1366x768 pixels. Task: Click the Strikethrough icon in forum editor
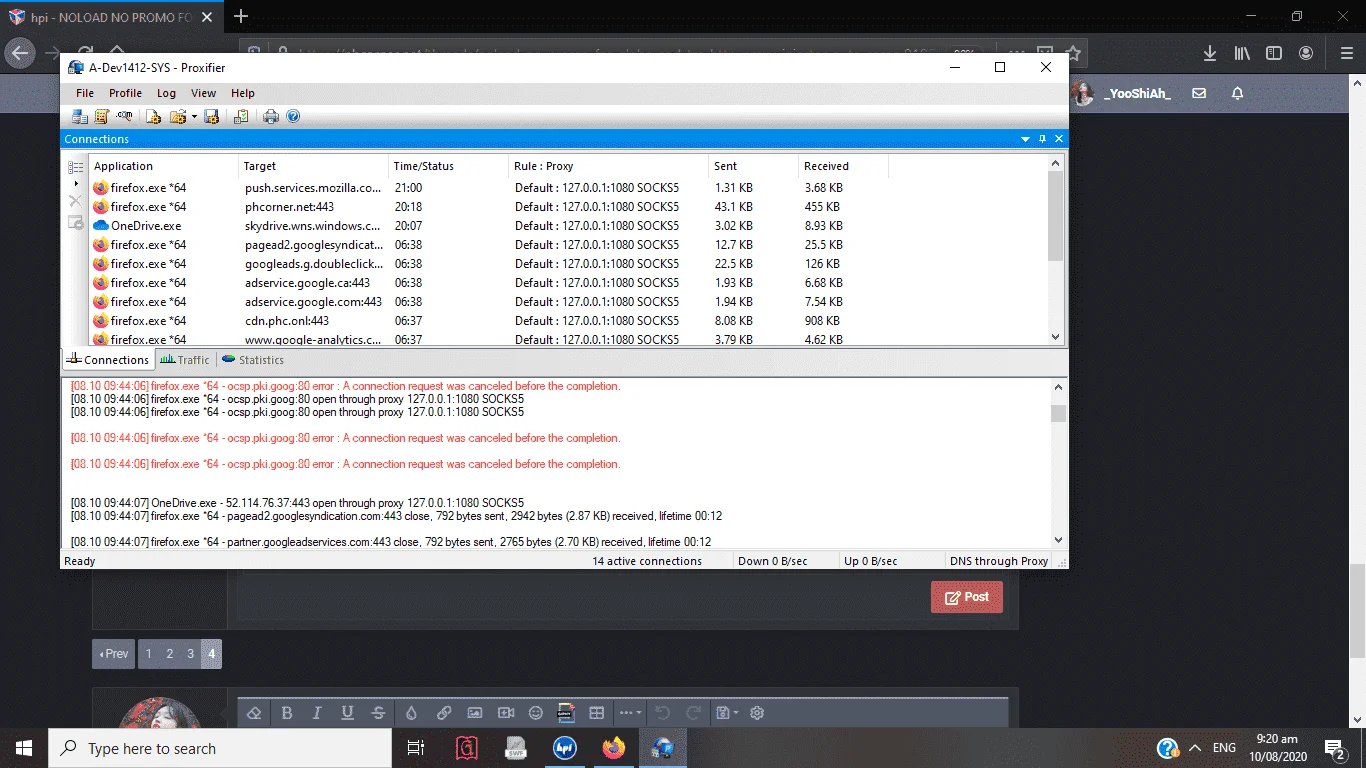coord(378,713)
